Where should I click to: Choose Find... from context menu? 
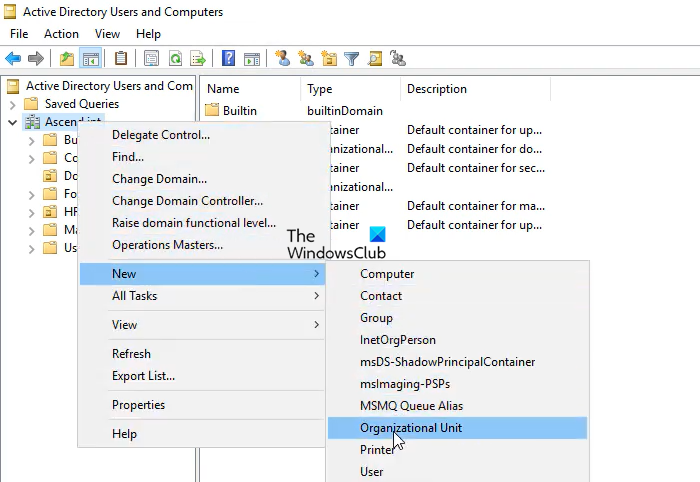pyautogui.click(x=202, y=157)
